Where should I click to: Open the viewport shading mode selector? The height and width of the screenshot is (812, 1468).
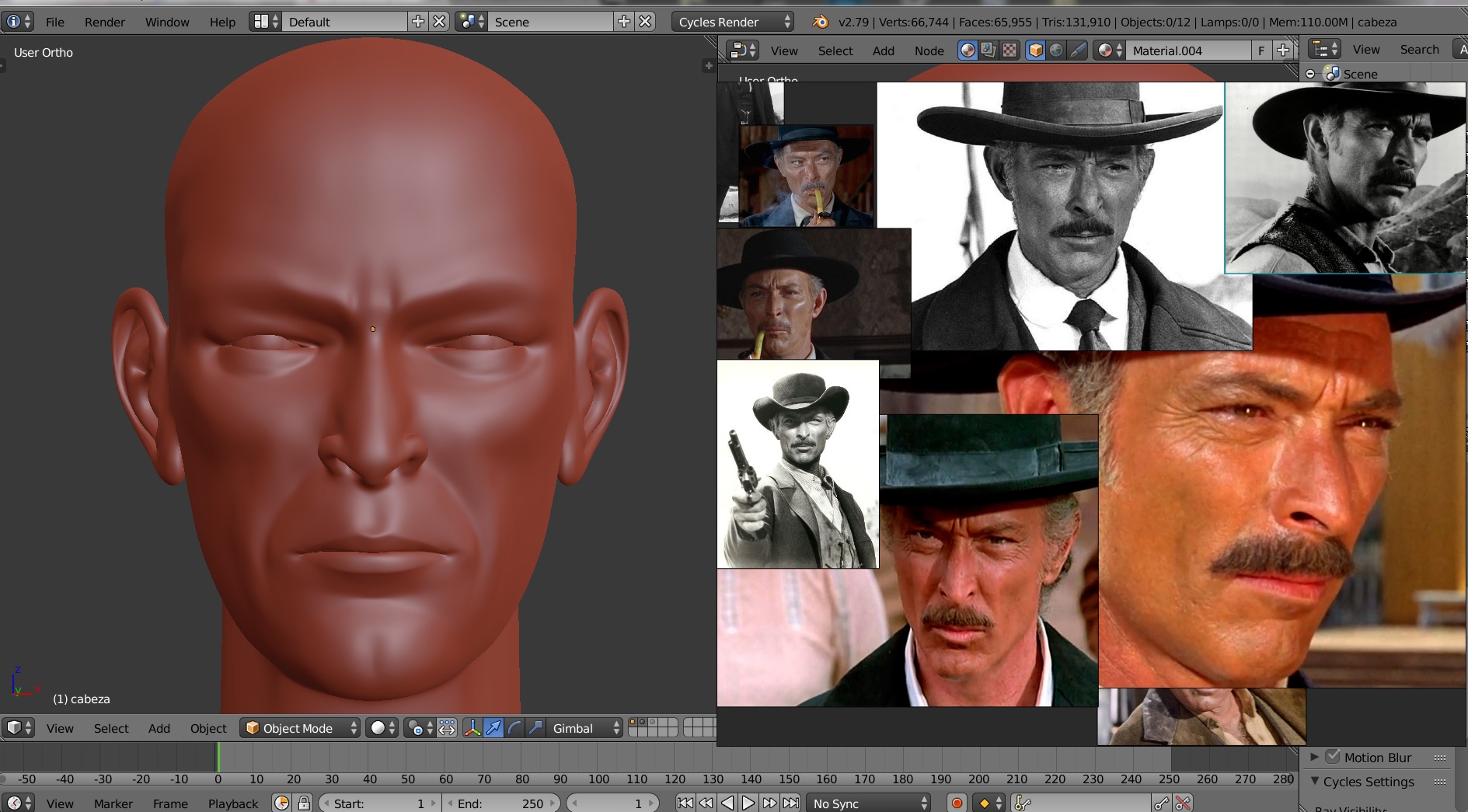[x=382, y=728]
